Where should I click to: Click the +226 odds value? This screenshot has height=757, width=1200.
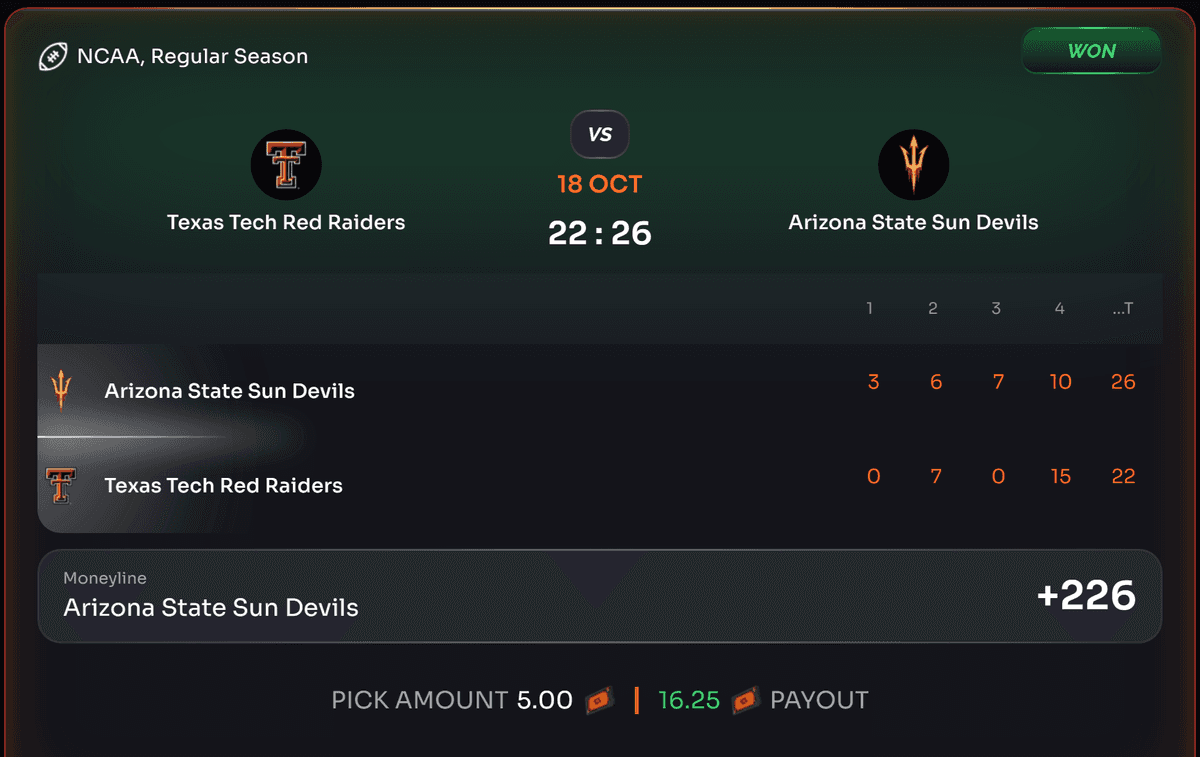1086,596
